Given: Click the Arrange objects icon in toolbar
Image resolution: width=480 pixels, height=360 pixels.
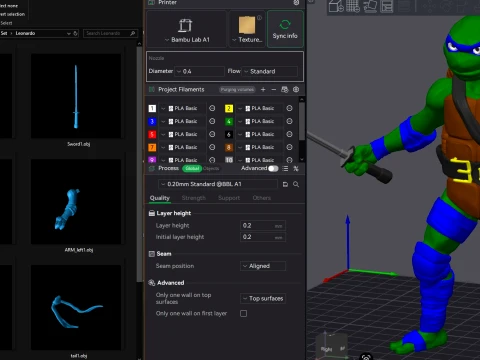Looking at the screenshot, I should 387,6.
